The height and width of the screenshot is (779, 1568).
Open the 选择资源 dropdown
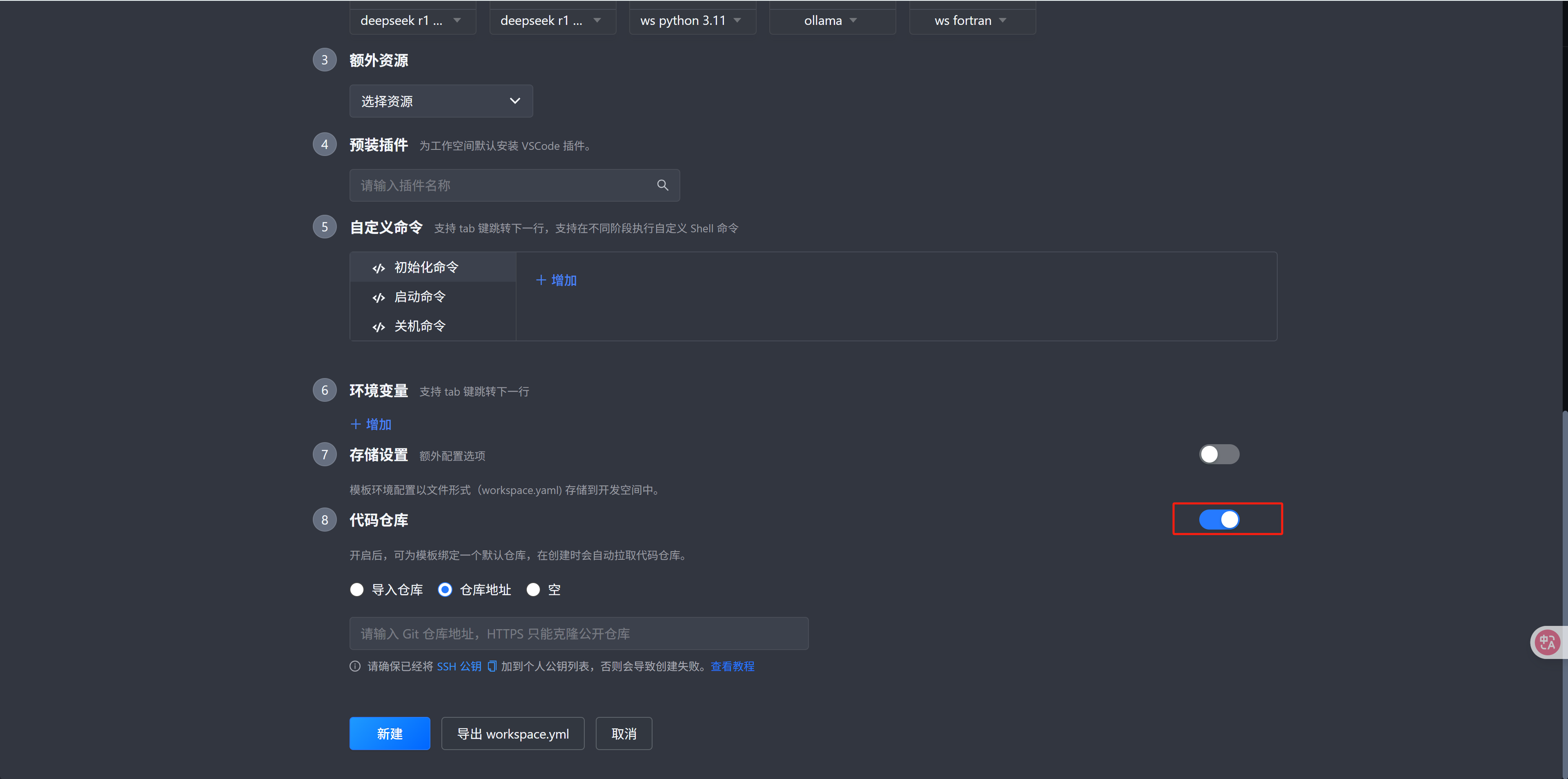click(441, 101)
